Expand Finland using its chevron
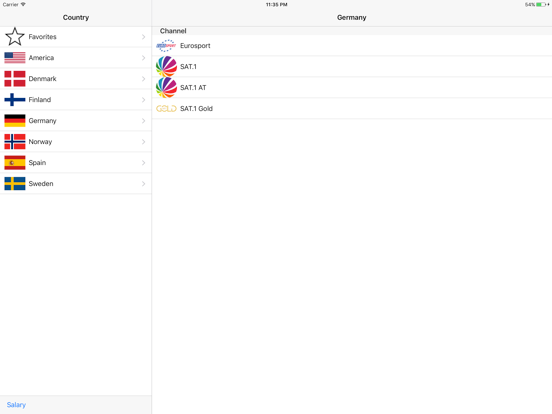The height and width of the screenshot is (414, 552). 144,100
